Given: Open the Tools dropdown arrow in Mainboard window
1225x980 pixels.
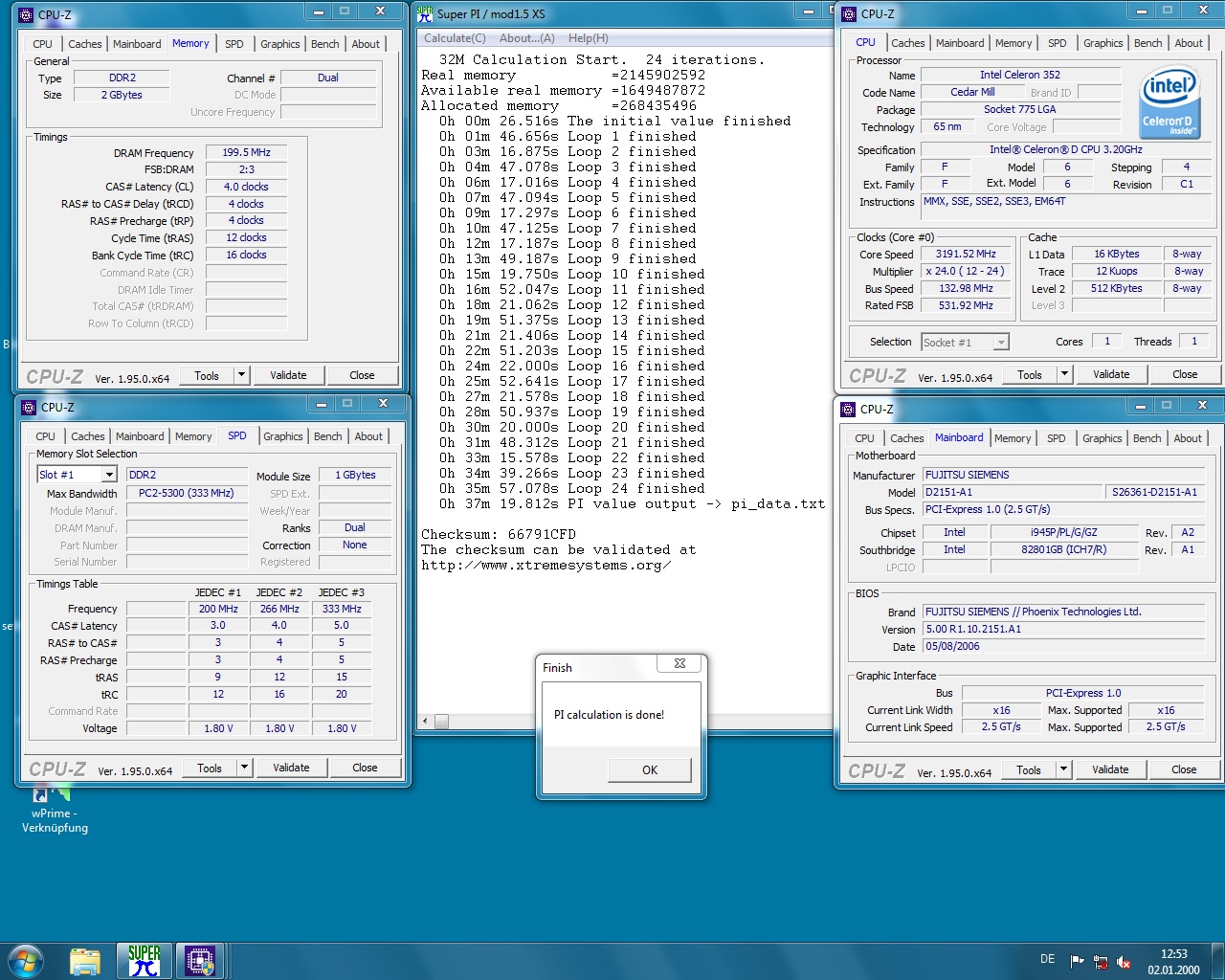Looking at the screenshot, I should (1064, 769).
